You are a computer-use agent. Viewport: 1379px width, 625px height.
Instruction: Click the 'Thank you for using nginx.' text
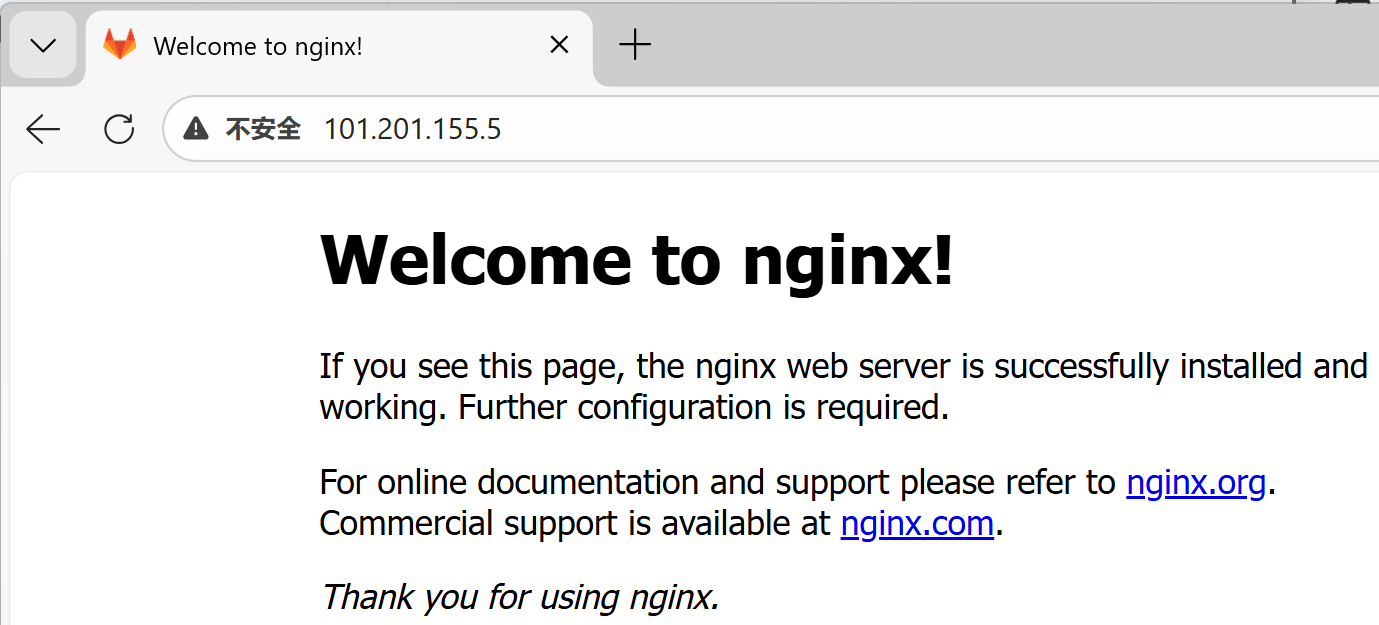point(520,597)
